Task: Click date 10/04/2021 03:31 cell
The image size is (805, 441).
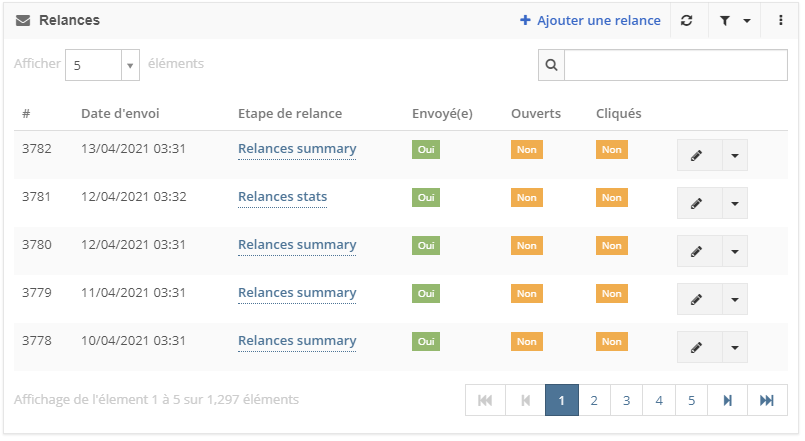Action: tap(133, 341)
